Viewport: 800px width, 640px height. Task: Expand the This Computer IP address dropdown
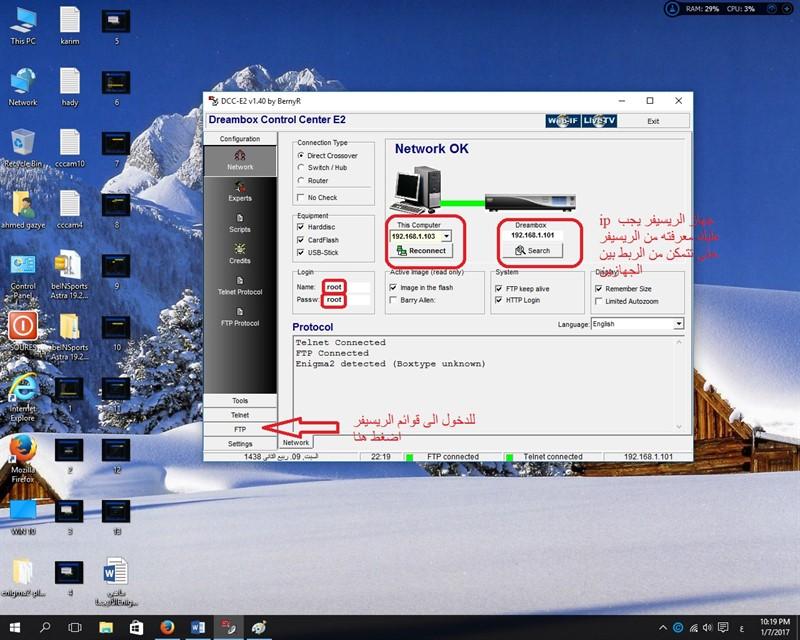coord(446,236)
